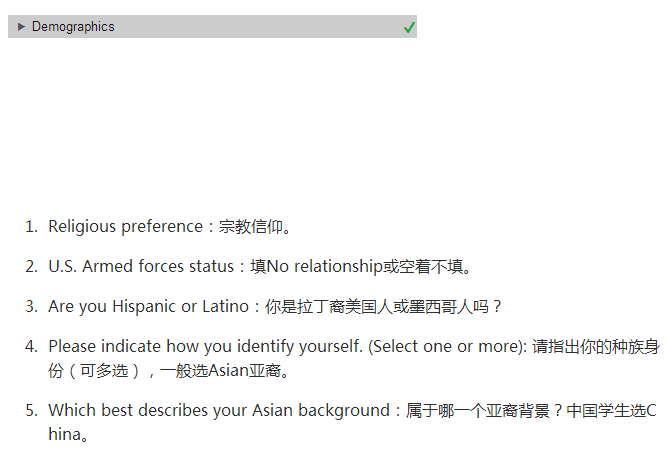The image size is (666, 455).
Task: Click the "Are you Hispanic or Latino" text
Action: (x=149, y=307)
